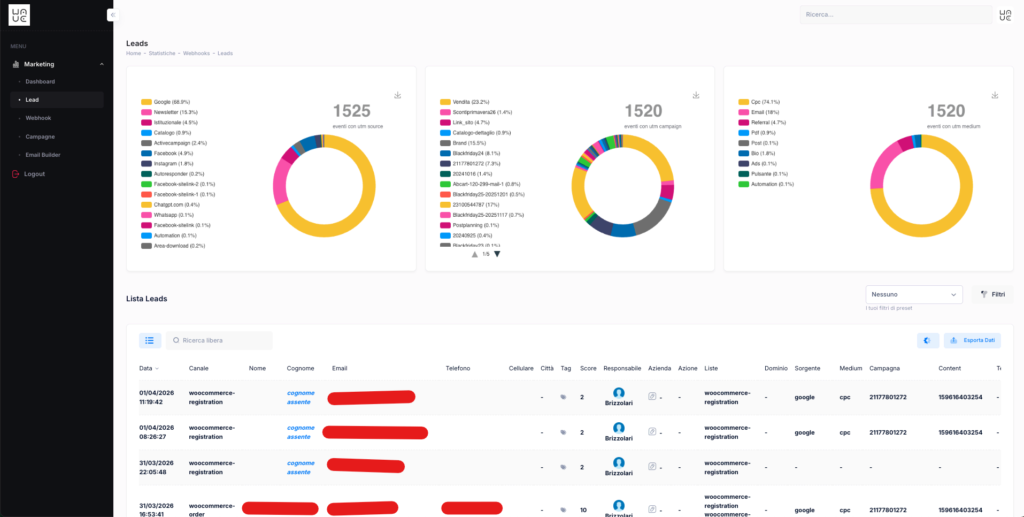The image size is (1024, 517).
Task: Click the Filtri button
Action: pyautogui.click(x=992, y=294)
